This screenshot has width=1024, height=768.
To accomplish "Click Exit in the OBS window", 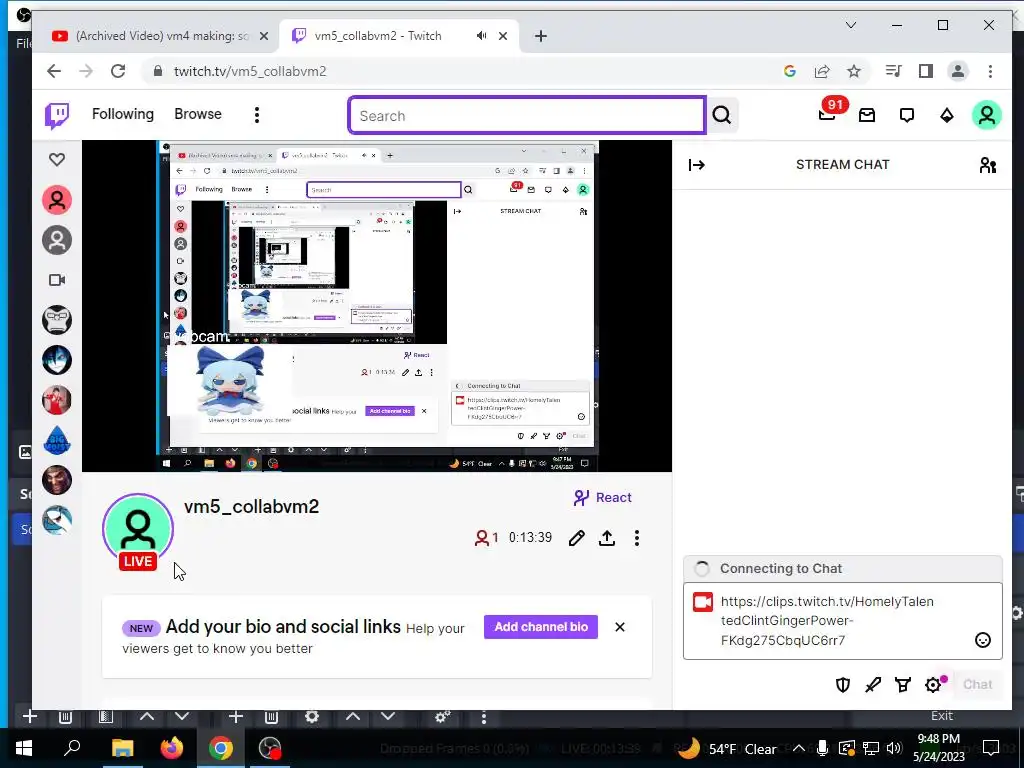I will tap(942, 716).
